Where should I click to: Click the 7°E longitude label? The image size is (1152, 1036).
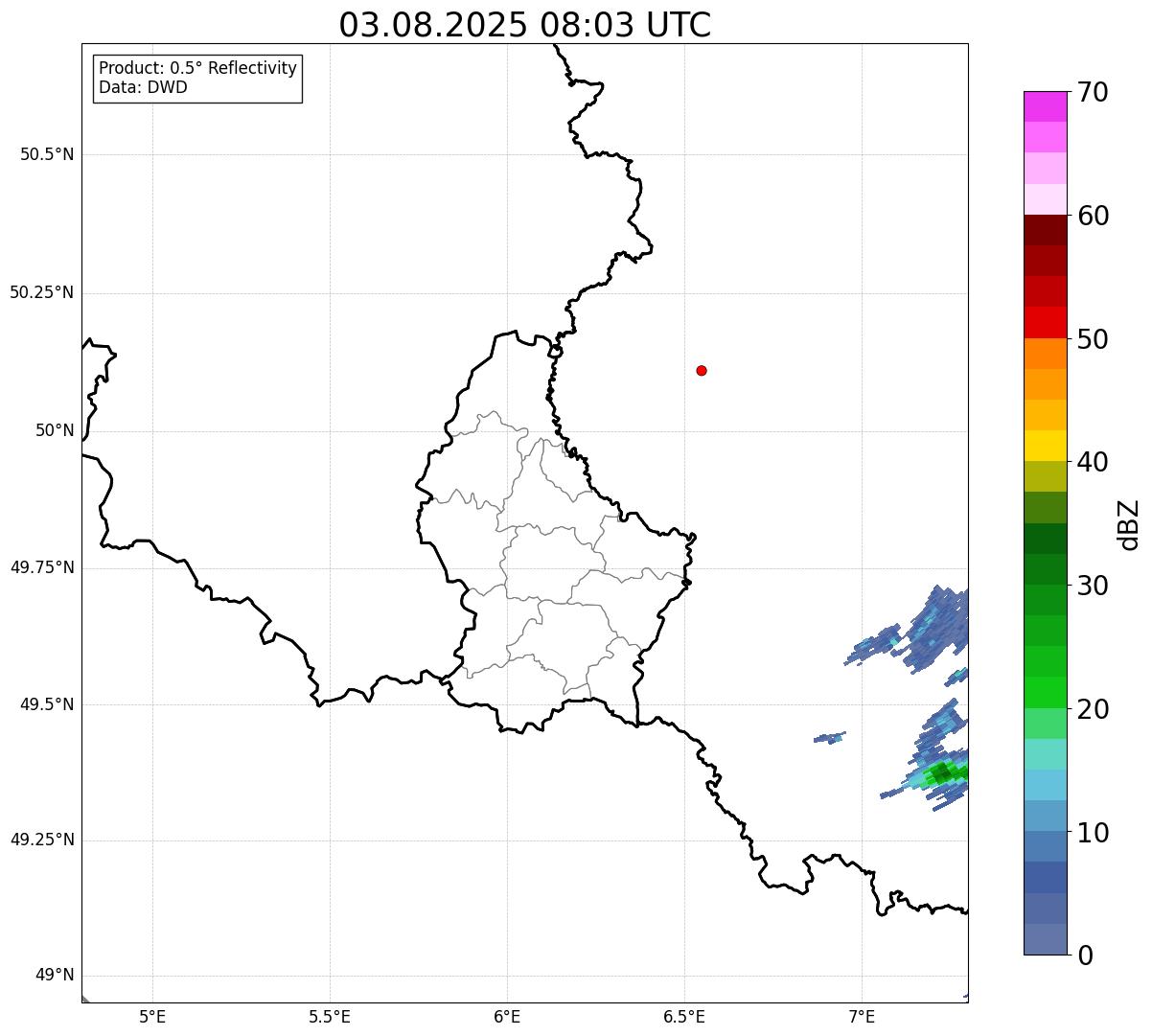click(x=862, y=1017)
